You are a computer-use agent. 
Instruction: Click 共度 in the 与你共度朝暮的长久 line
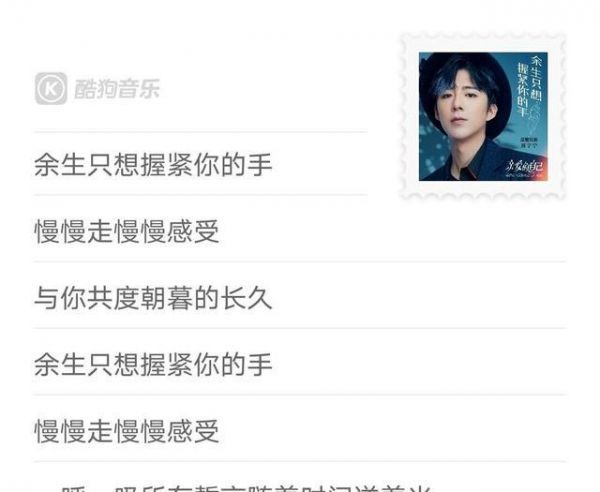coord(113,298)
